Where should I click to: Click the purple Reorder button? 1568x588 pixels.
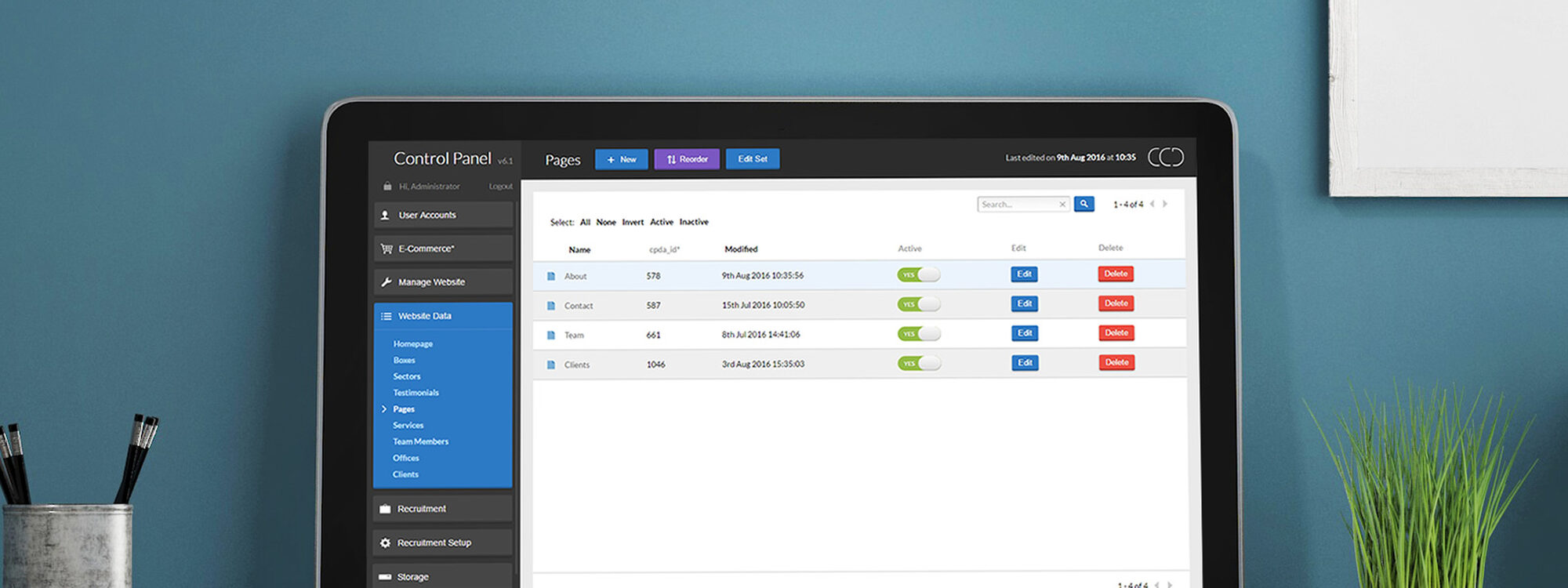[687, 159]
